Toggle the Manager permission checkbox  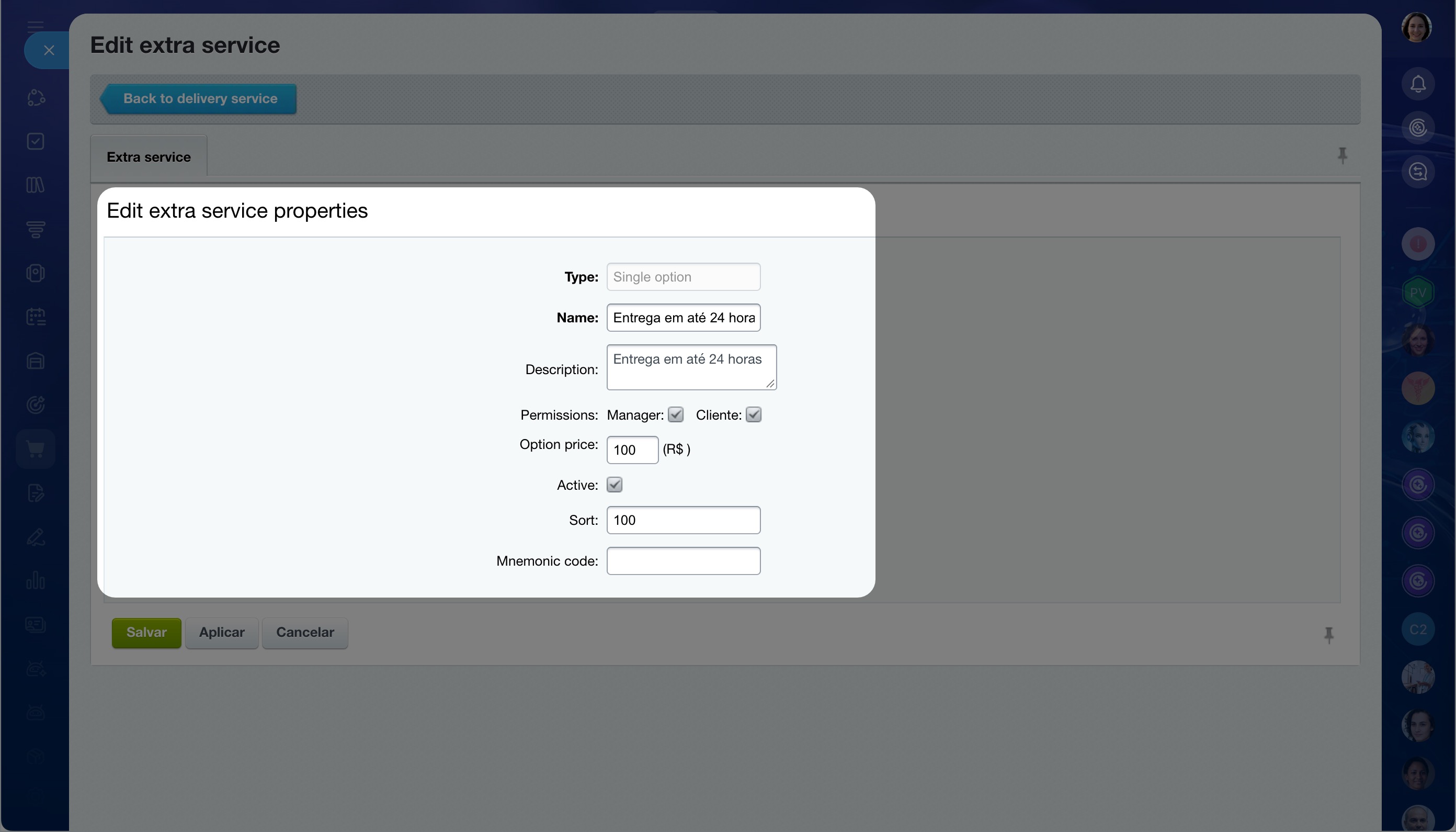[676, 415]
